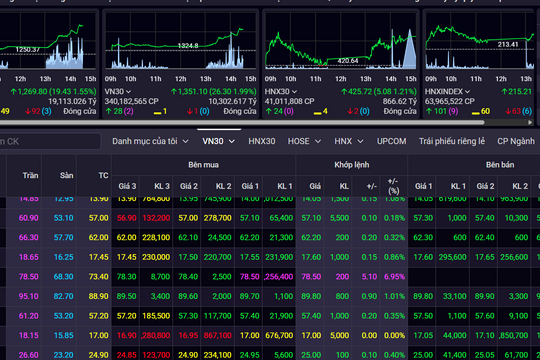Open the Trái phiếu riêng lẻ tab
The height and width of the screenshot is (360, 540).
[452, 141]
